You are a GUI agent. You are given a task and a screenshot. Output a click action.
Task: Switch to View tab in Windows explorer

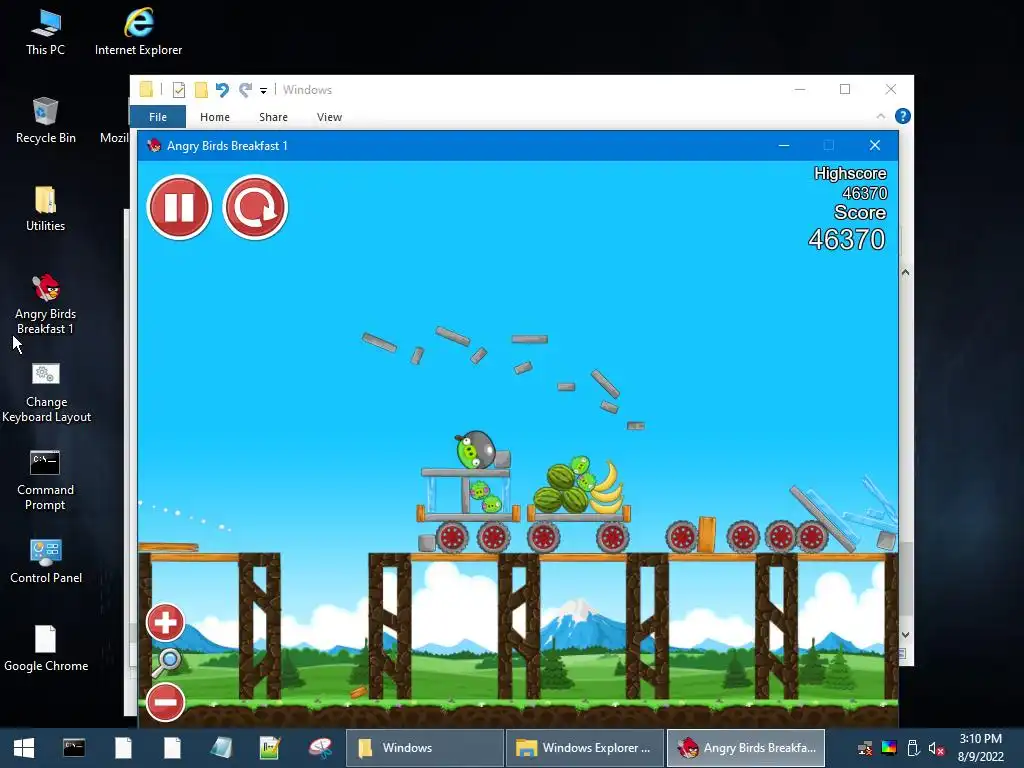coord(329,117)
